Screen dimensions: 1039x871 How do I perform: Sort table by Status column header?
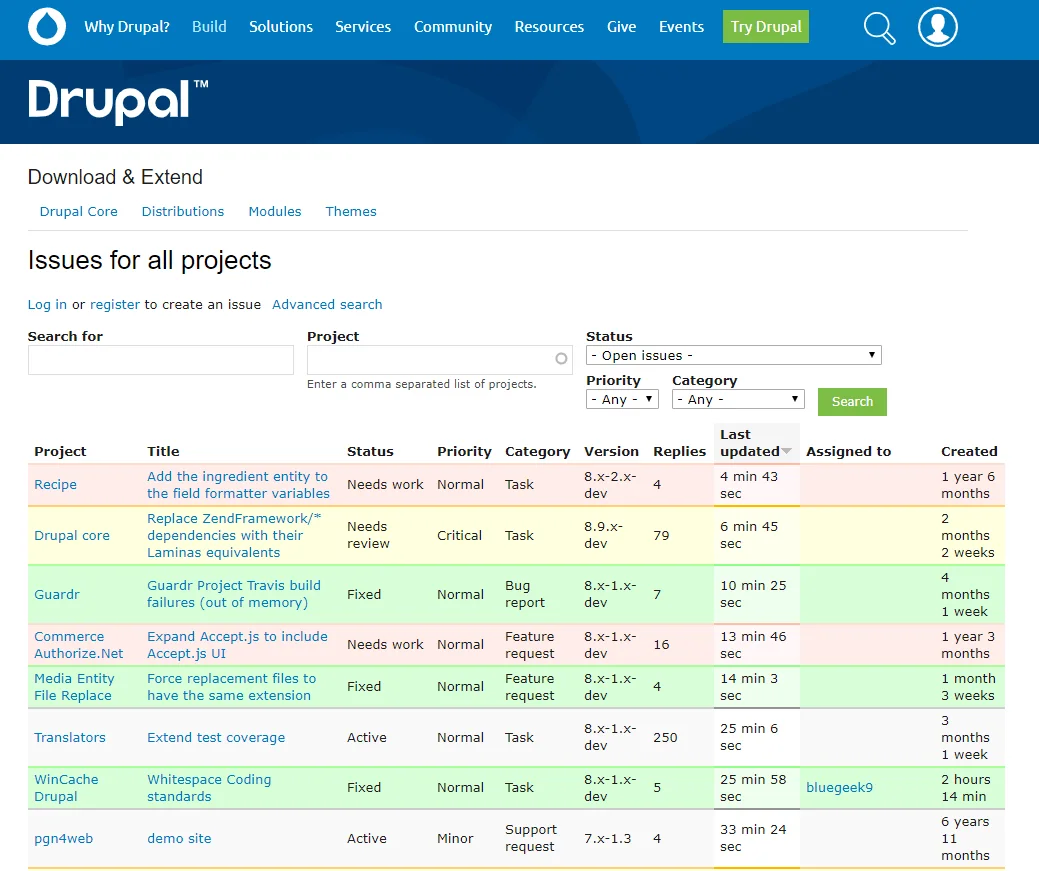point(370,451)
